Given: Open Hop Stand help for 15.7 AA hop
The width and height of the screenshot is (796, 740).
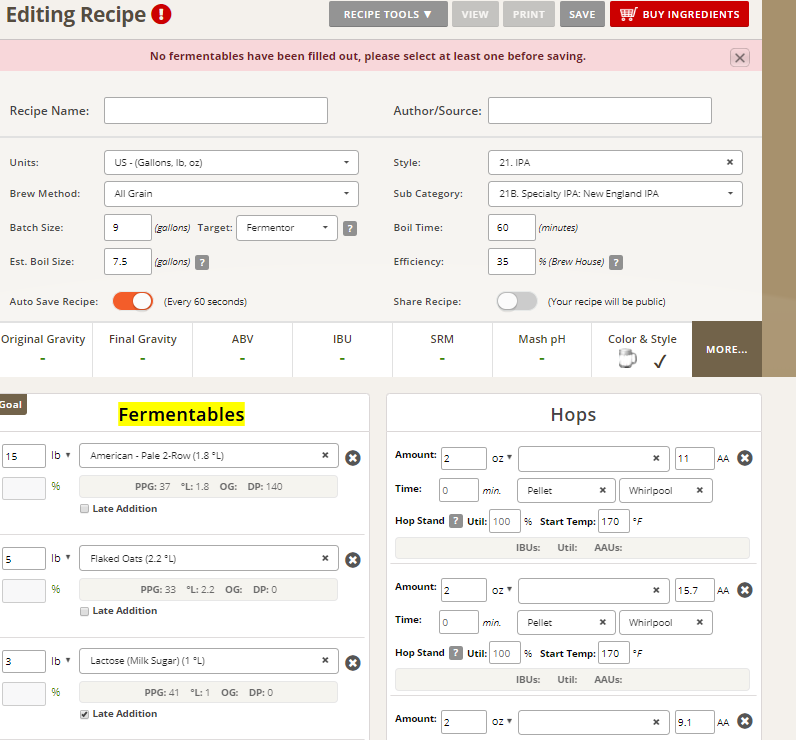Looking at the screenshot, I should [x=456, y=653].
